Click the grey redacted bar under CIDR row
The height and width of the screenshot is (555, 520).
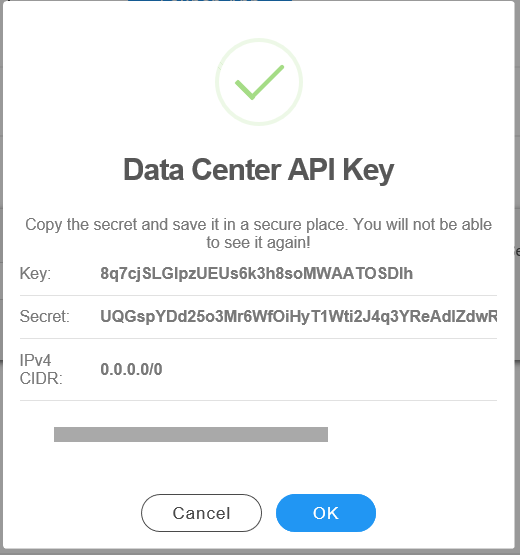click(x=191, y=434)
